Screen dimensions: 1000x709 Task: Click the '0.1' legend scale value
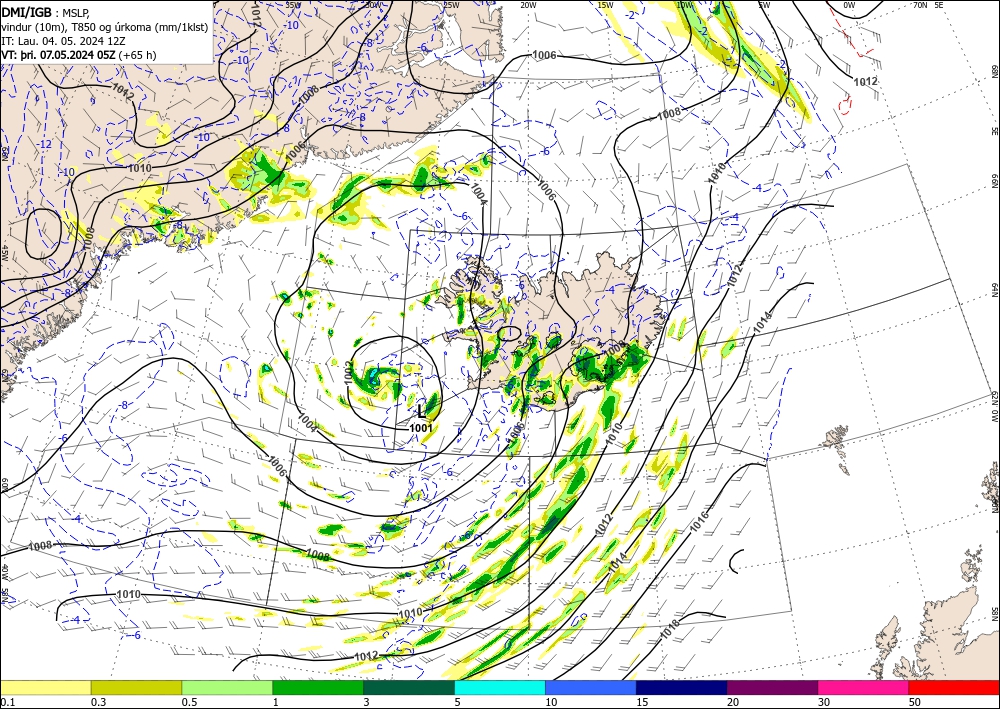tap(7, 702)
